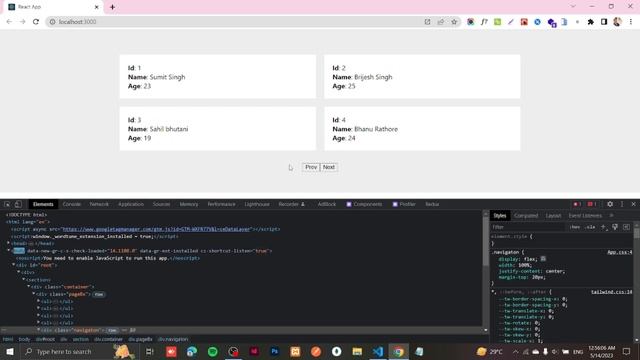Screen dimensions: 640x360
Task: Toggle the flex badge on pageBx div
Action: (x=99, y=294)
